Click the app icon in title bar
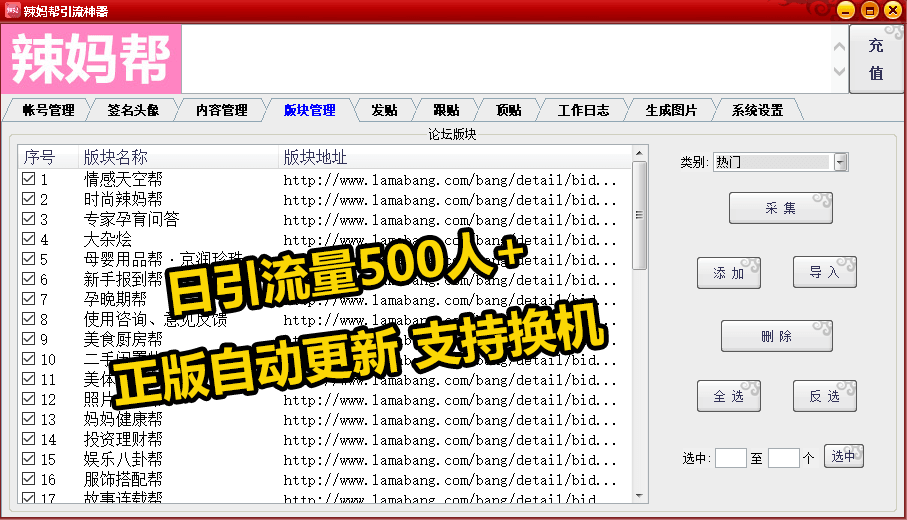907x520 pixels. coord(12,10)
